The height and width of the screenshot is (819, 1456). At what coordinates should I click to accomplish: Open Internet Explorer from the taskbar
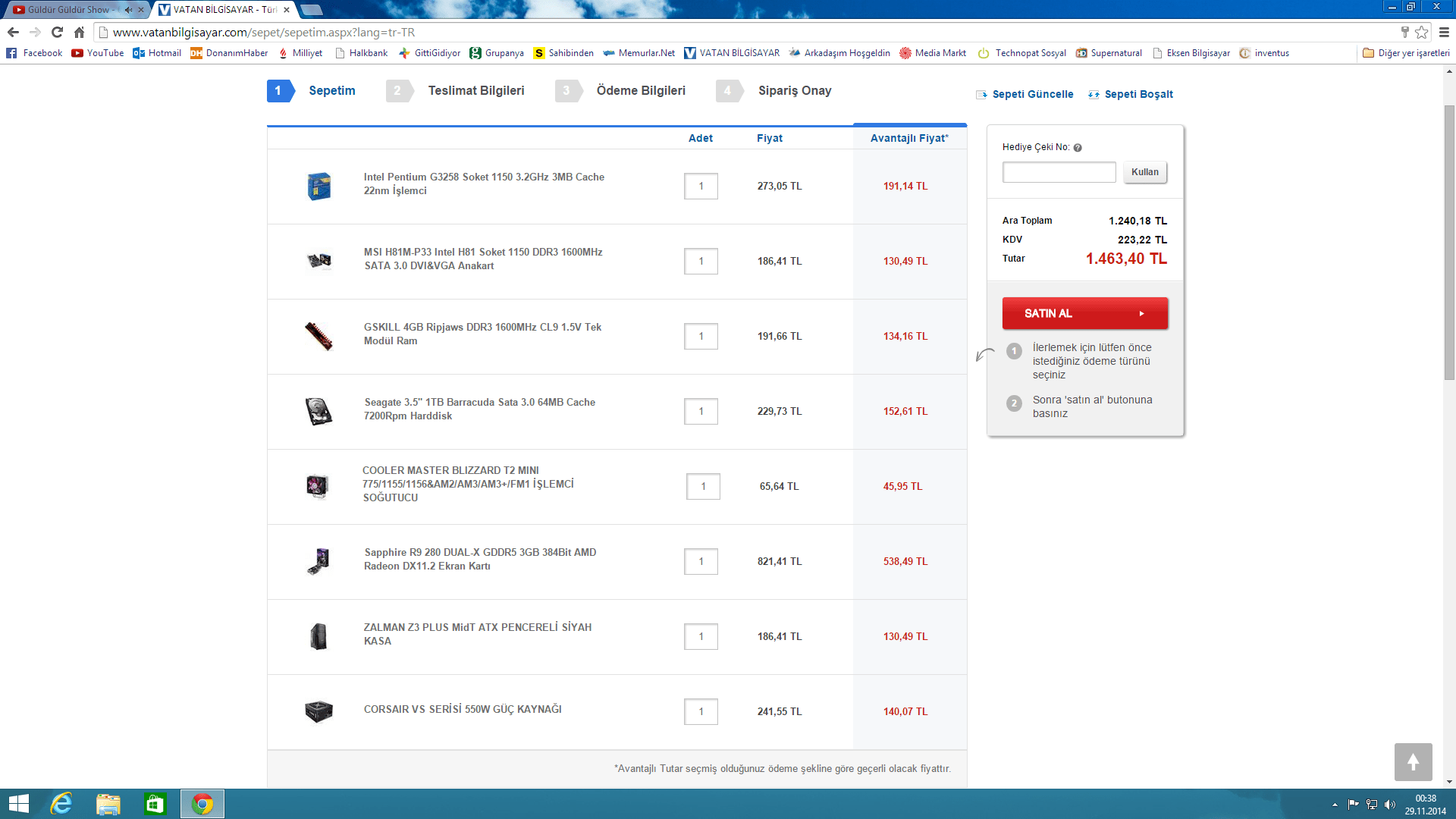pos(61,804)
